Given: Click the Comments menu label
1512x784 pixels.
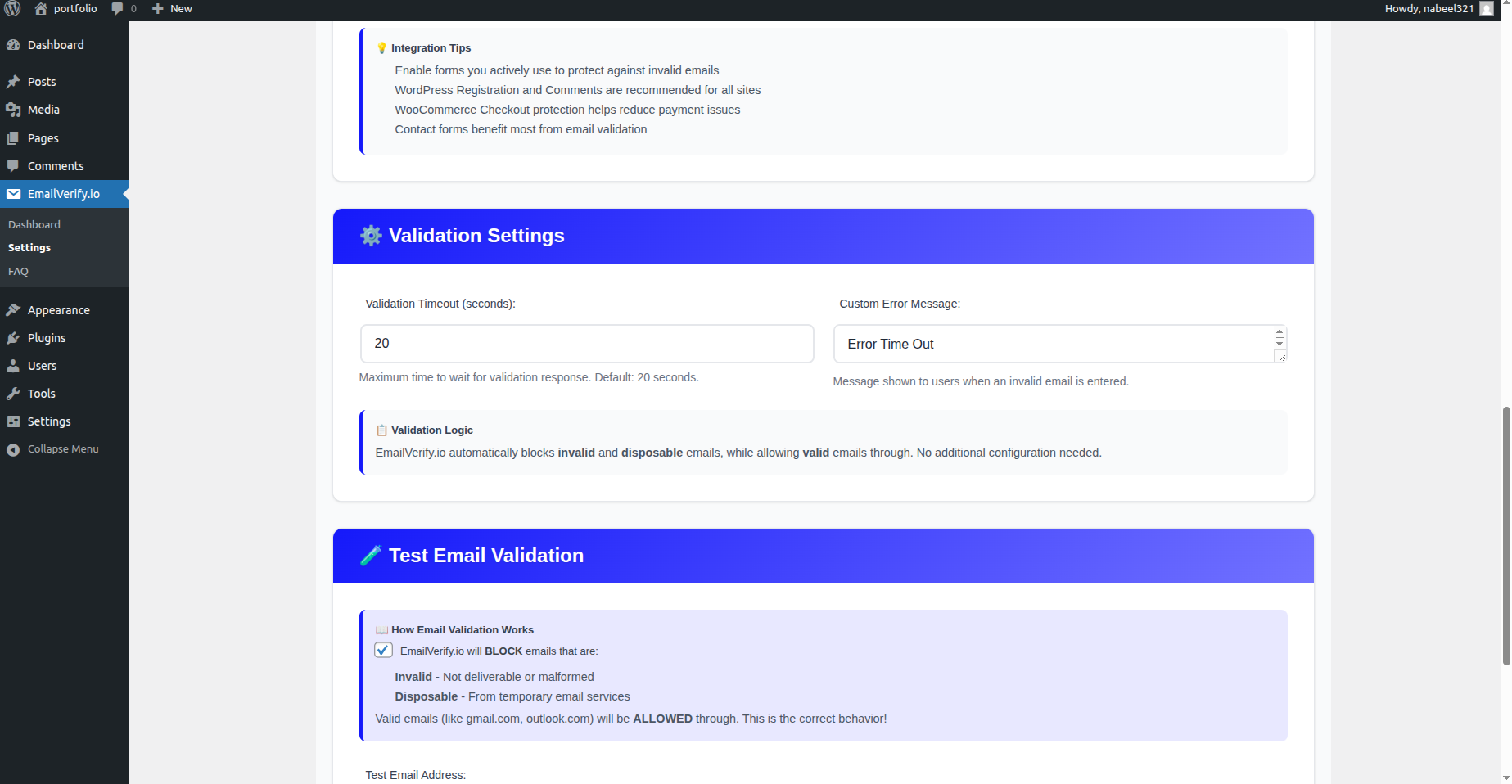Looking at the screenshot, I should (56, 166).
